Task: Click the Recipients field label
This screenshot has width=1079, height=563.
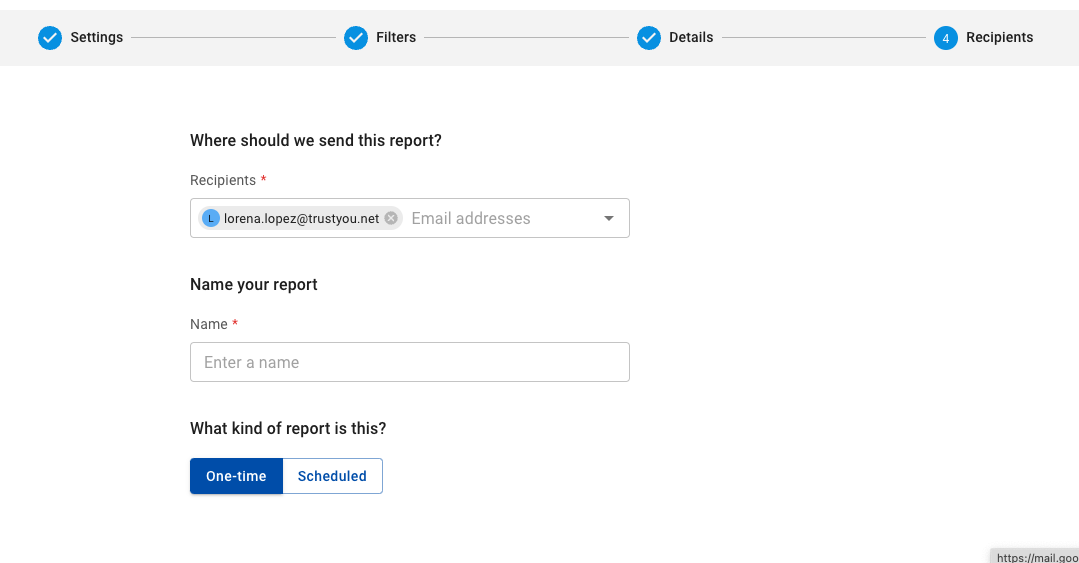Action: 223,180
